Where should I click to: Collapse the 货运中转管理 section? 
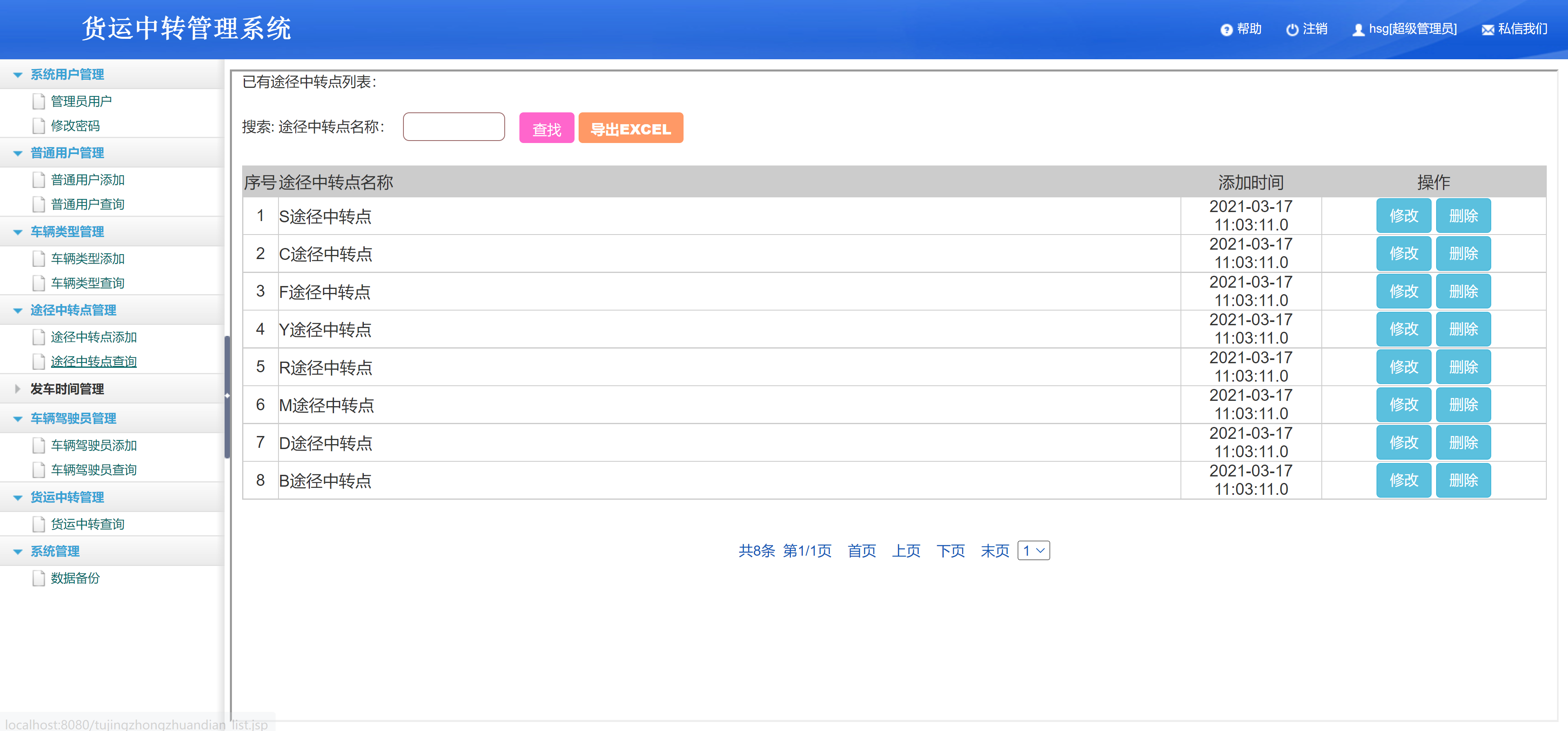18,498
